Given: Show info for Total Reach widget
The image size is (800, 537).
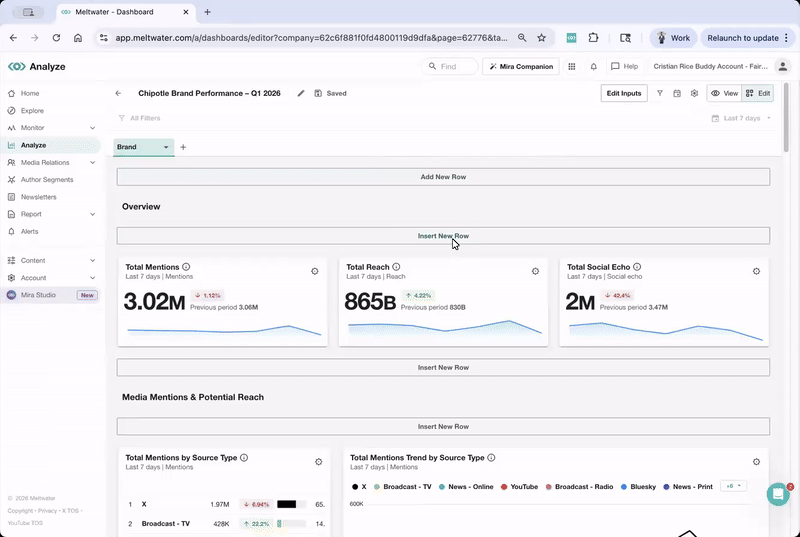Looking at the screenshot, I should click(x=396, y=267).
